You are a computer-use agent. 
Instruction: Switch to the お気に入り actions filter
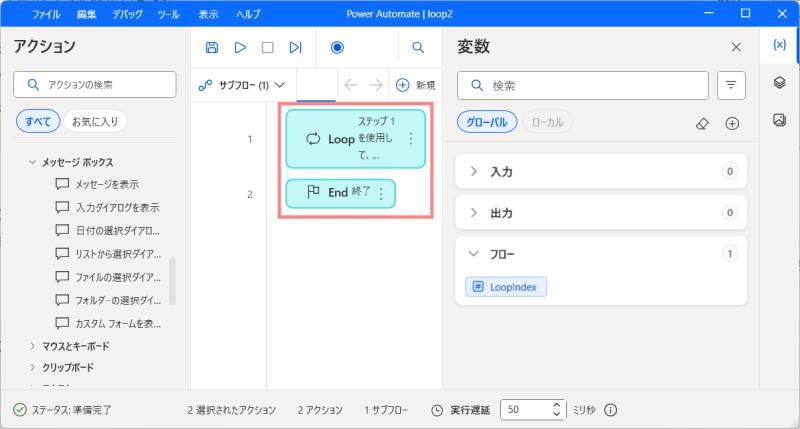[96, 122]
